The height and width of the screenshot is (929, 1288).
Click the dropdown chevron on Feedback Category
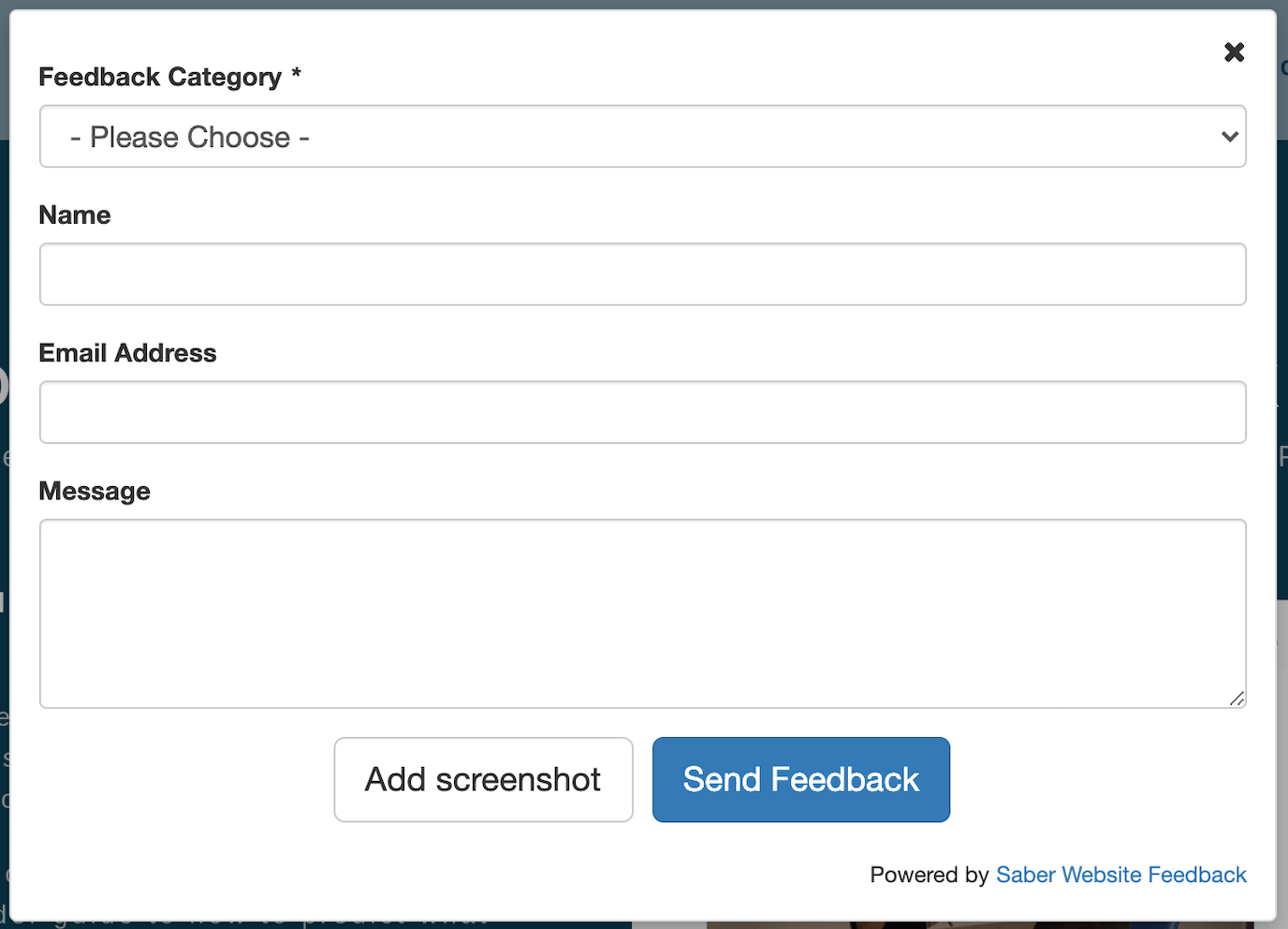1229,137
